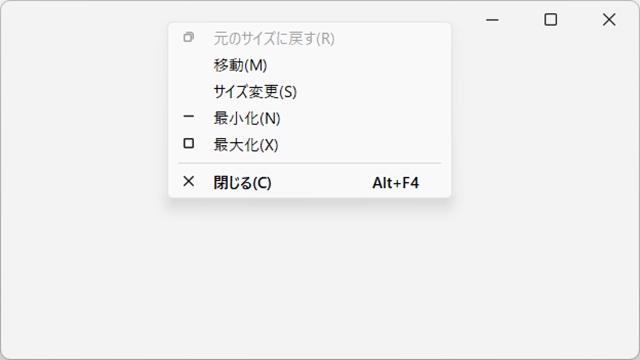Click the blank space right of 移動(M)
This screenshot has height=360, width=640.
click(357, 65)
